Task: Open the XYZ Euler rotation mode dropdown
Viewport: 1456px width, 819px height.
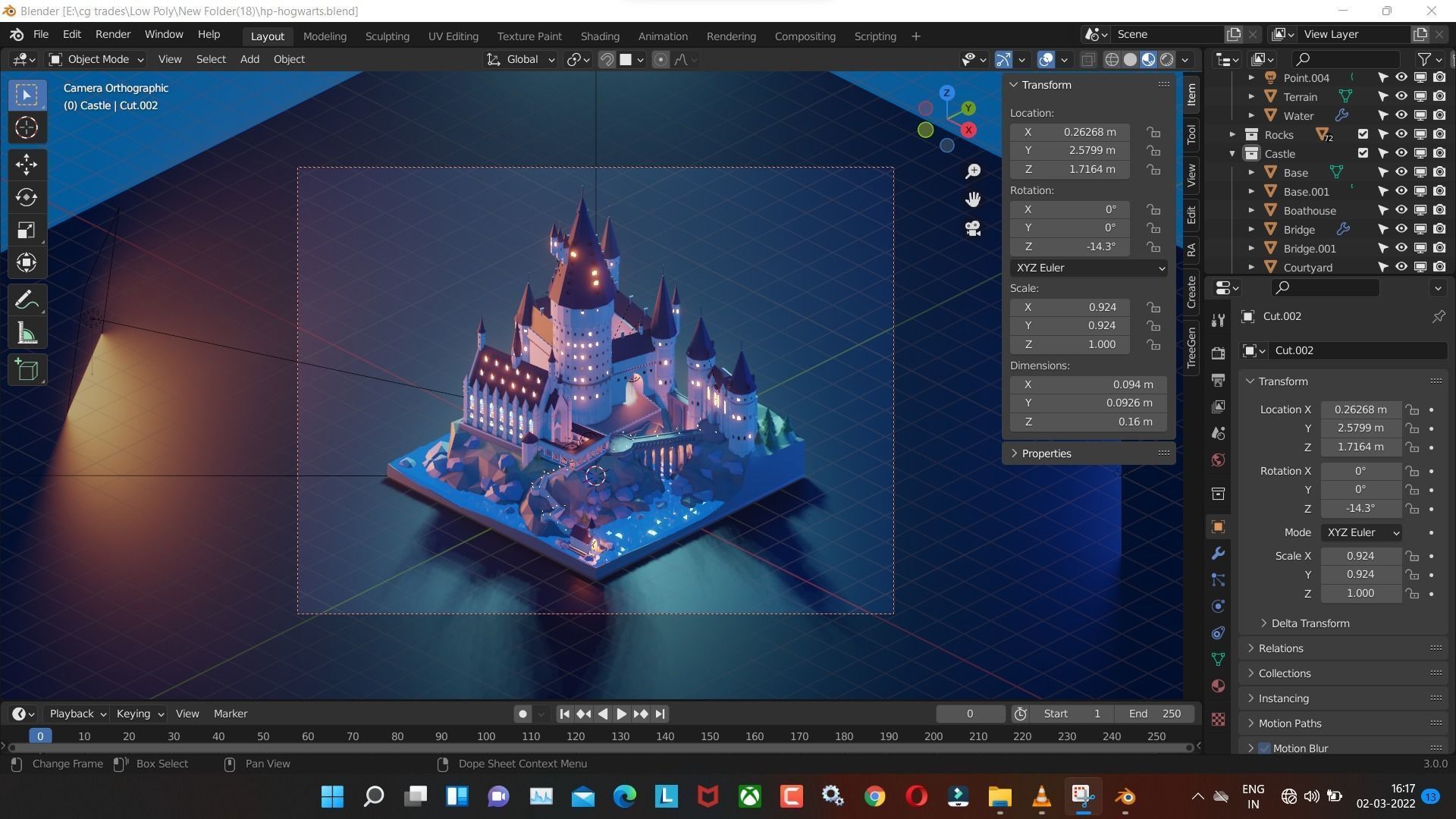Action: [1088, 268]
